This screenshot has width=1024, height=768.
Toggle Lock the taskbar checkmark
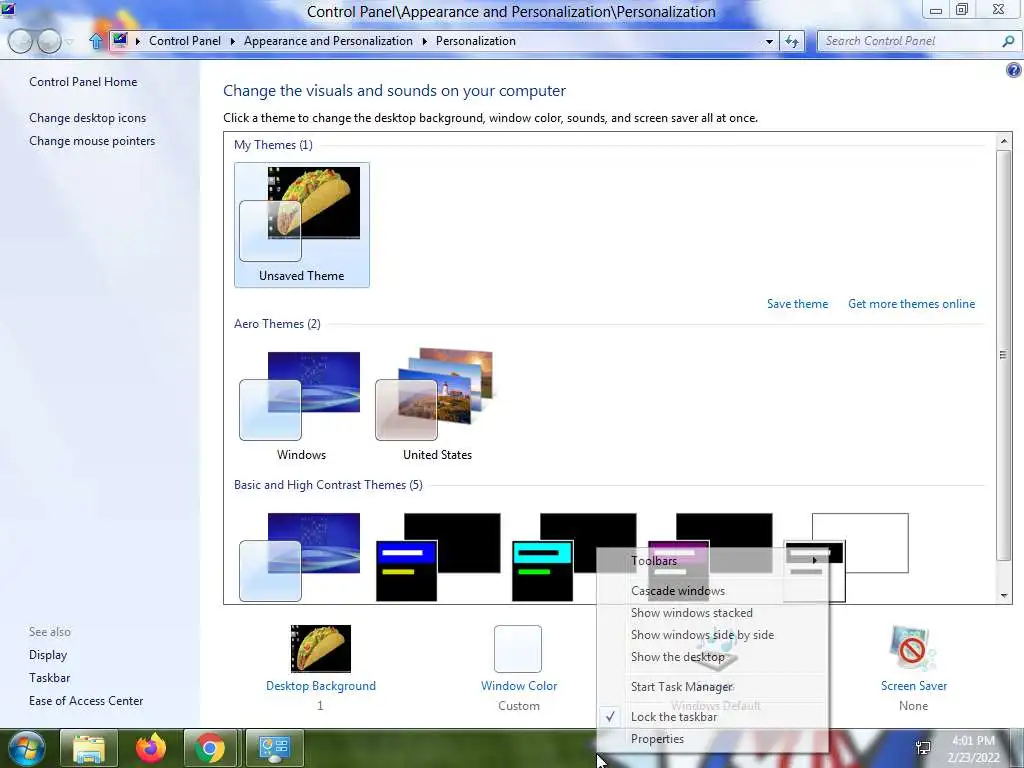click(610, 716)
